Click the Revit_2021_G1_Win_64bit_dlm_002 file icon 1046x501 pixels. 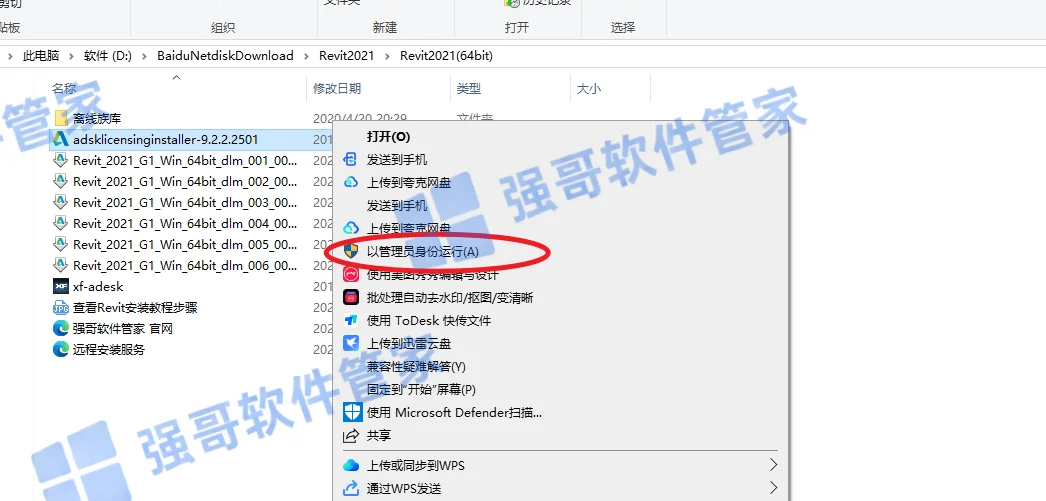coord(61,181)
